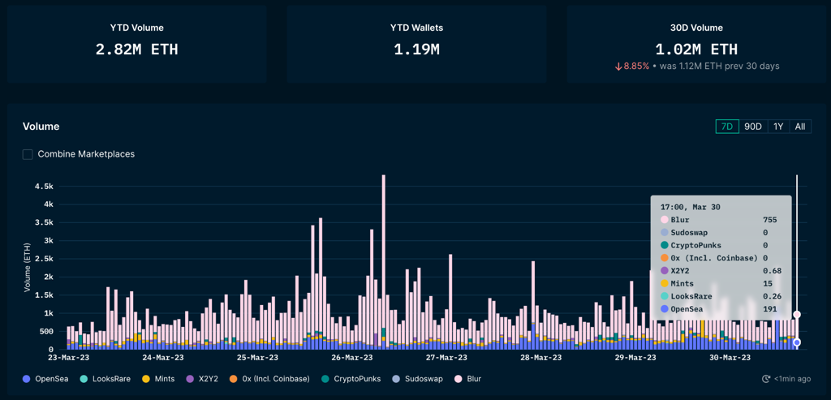Toggle Blur legend item

[467, 379]
